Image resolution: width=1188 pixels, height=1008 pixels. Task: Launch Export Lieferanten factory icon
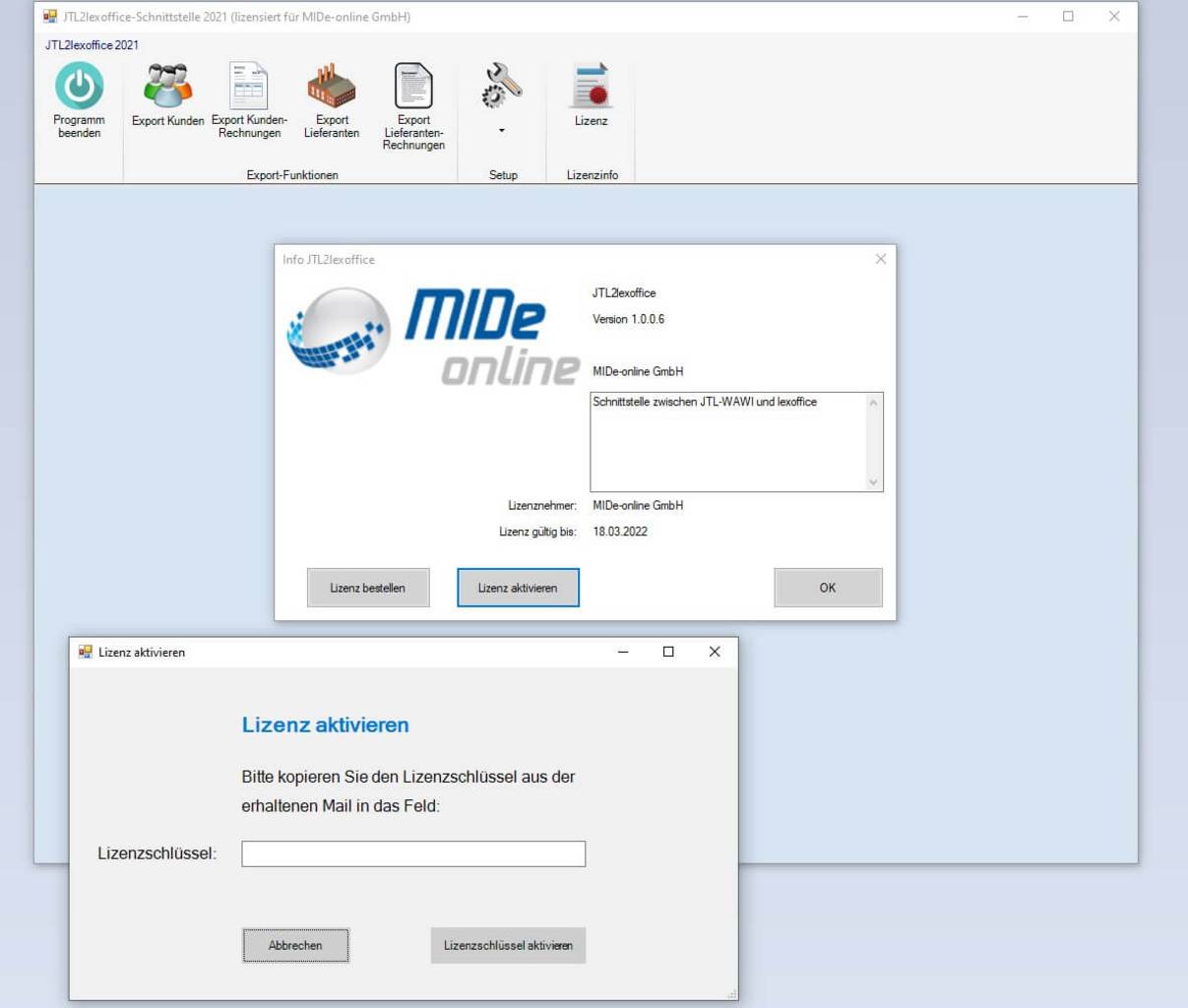tap(332, 86)
